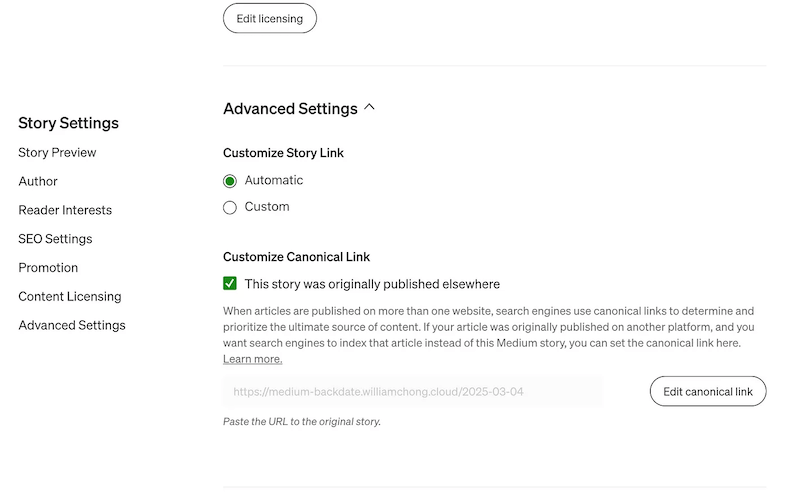Click the Automatic option label text

tap(274, 181)
